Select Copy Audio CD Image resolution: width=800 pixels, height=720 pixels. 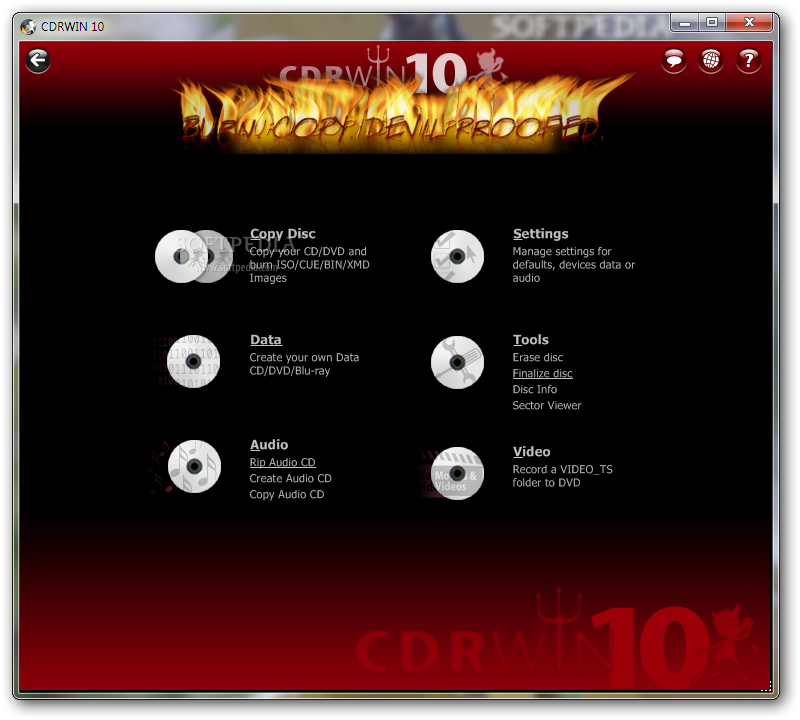pyautogui.click(x=287, y=494)
